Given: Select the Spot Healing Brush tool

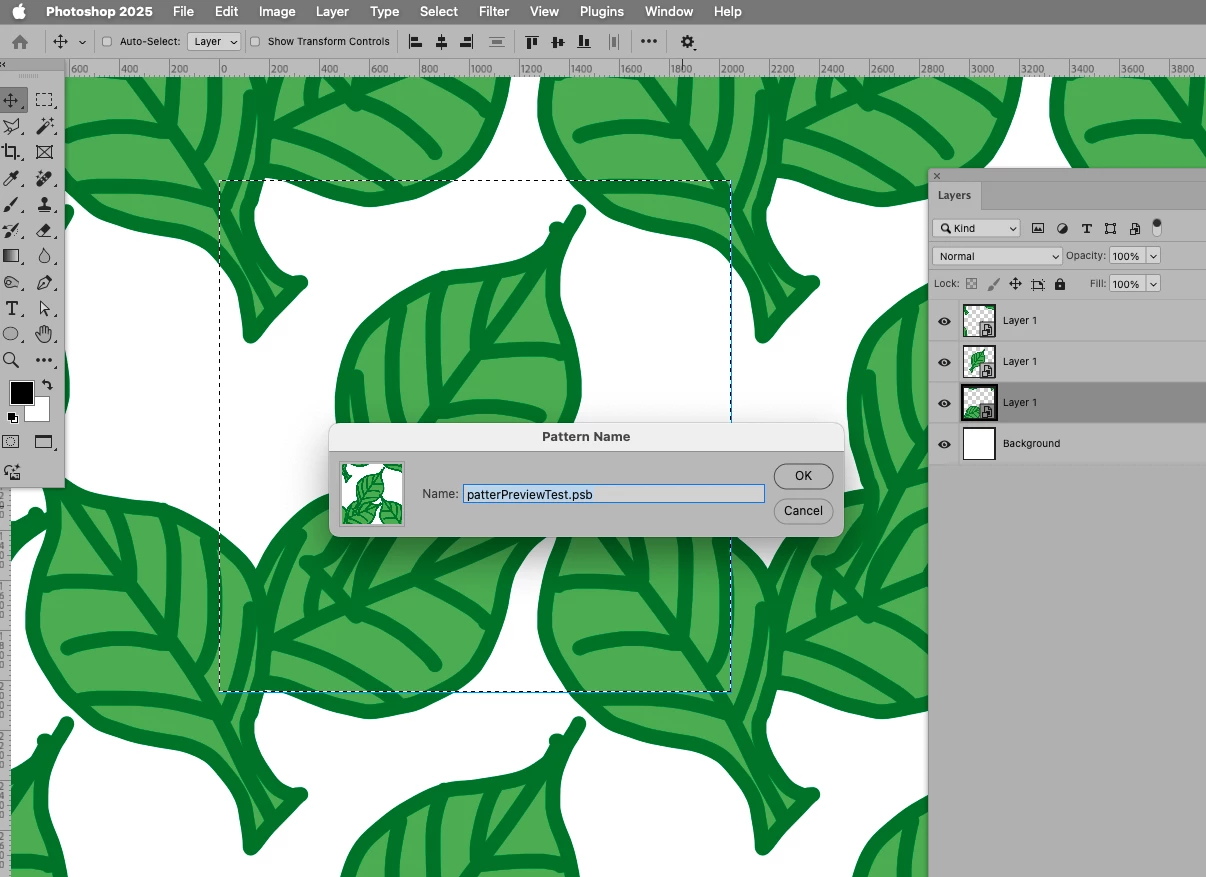Looking at the screenshot, I should point(44,178).
